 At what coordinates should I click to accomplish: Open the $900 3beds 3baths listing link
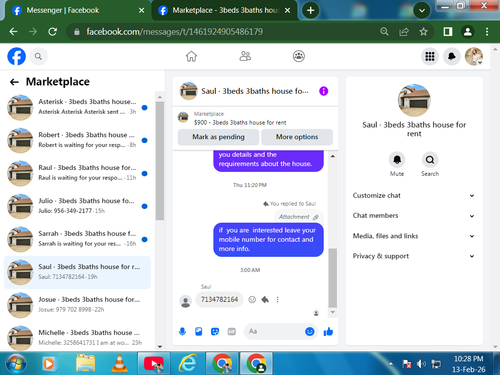pos(240,123)
